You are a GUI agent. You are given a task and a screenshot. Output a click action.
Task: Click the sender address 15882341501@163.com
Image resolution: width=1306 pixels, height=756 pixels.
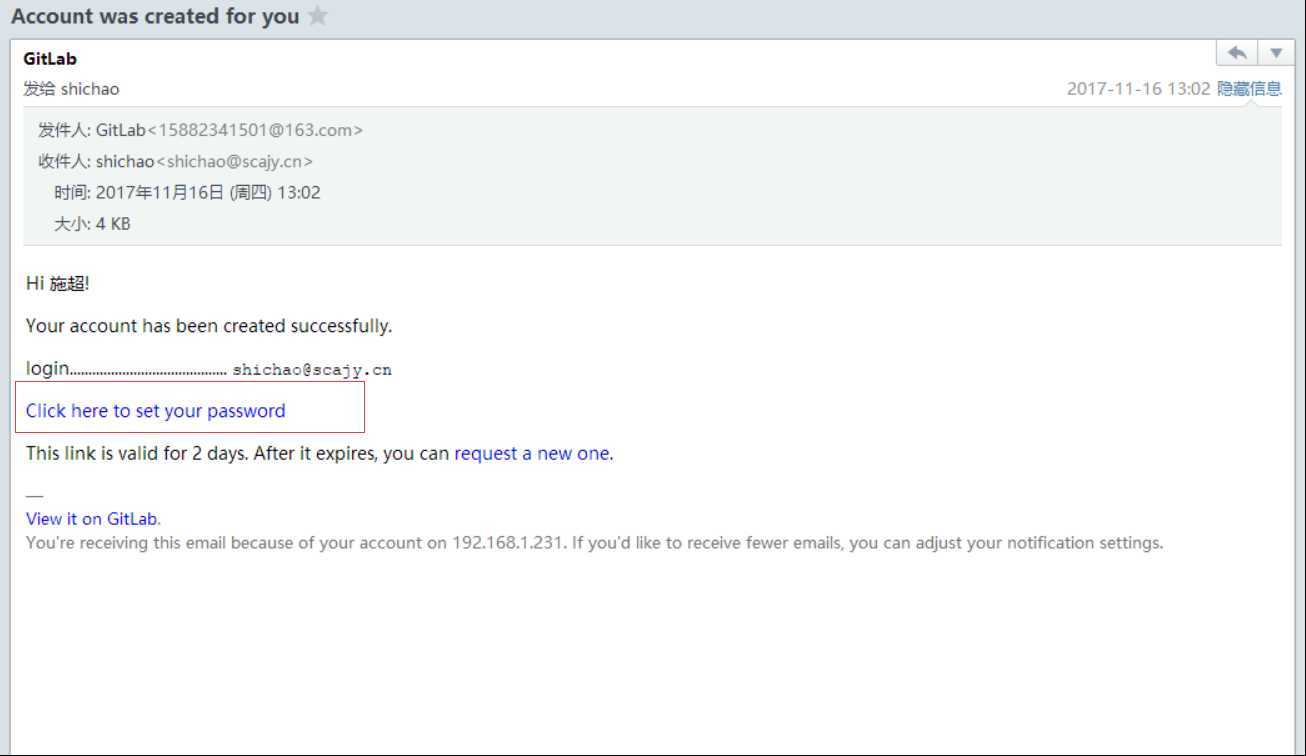[x=255, y=130]
